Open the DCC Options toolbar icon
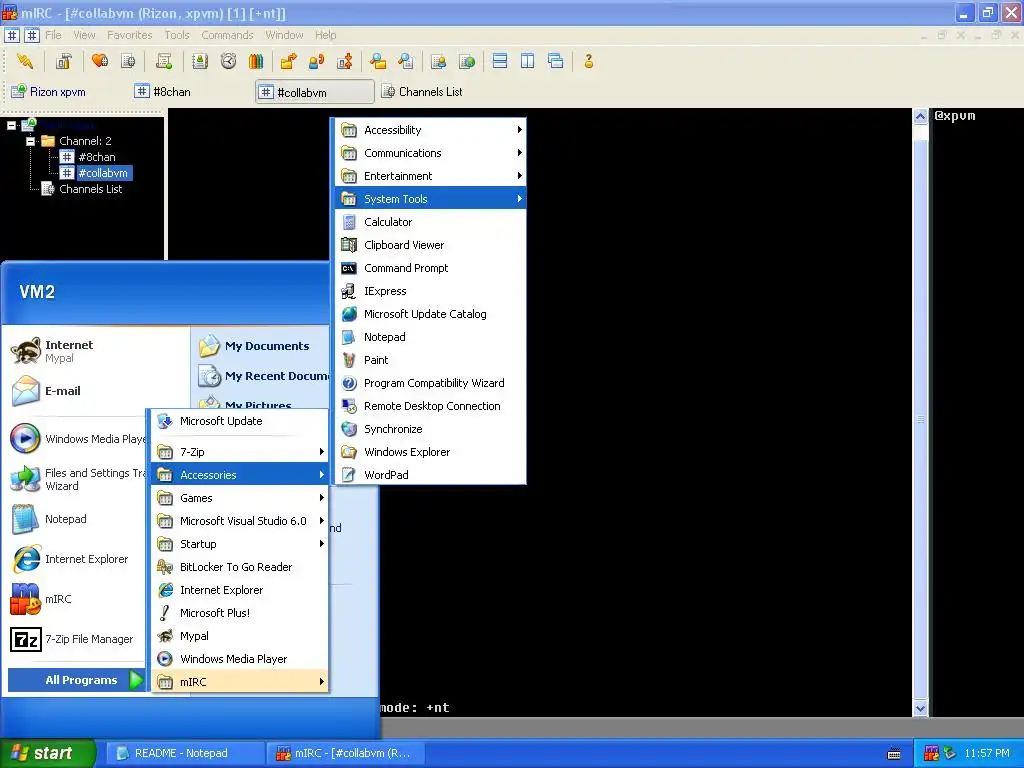Screen dimensions: 1024x768 [345, 61]
